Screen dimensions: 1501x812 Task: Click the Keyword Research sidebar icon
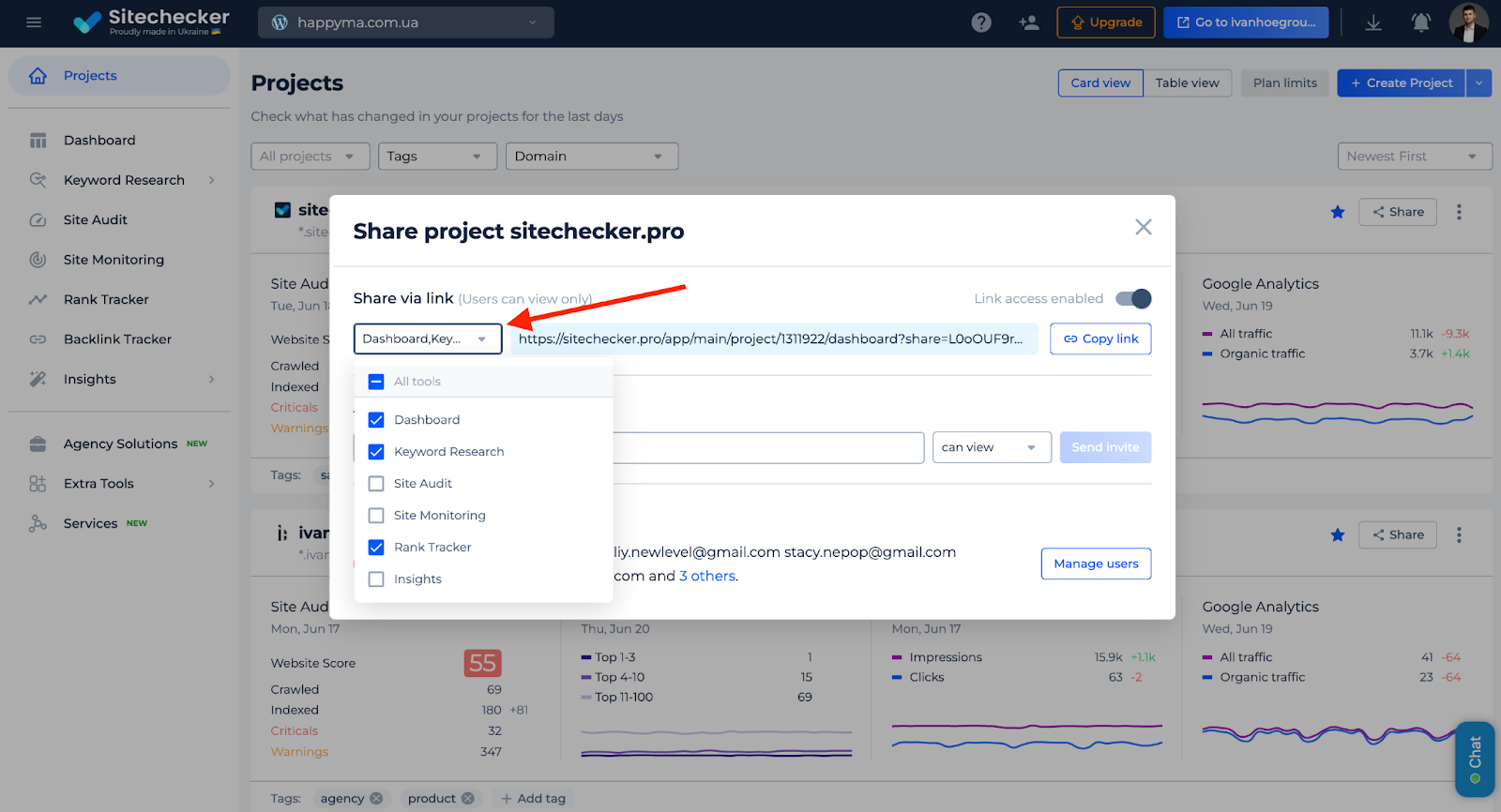click(38, 180)
